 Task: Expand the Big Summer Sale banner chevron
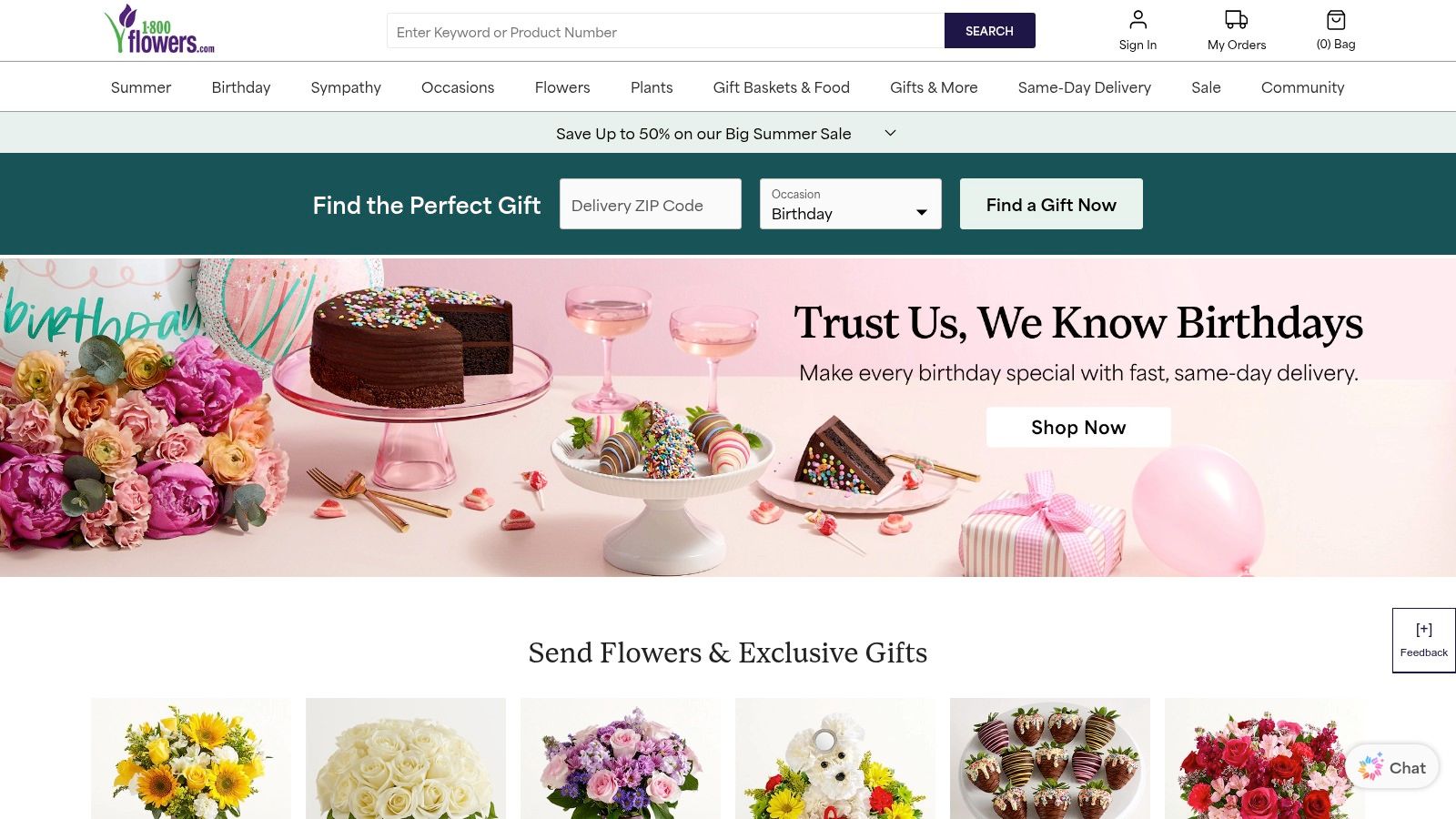[890, 133]
